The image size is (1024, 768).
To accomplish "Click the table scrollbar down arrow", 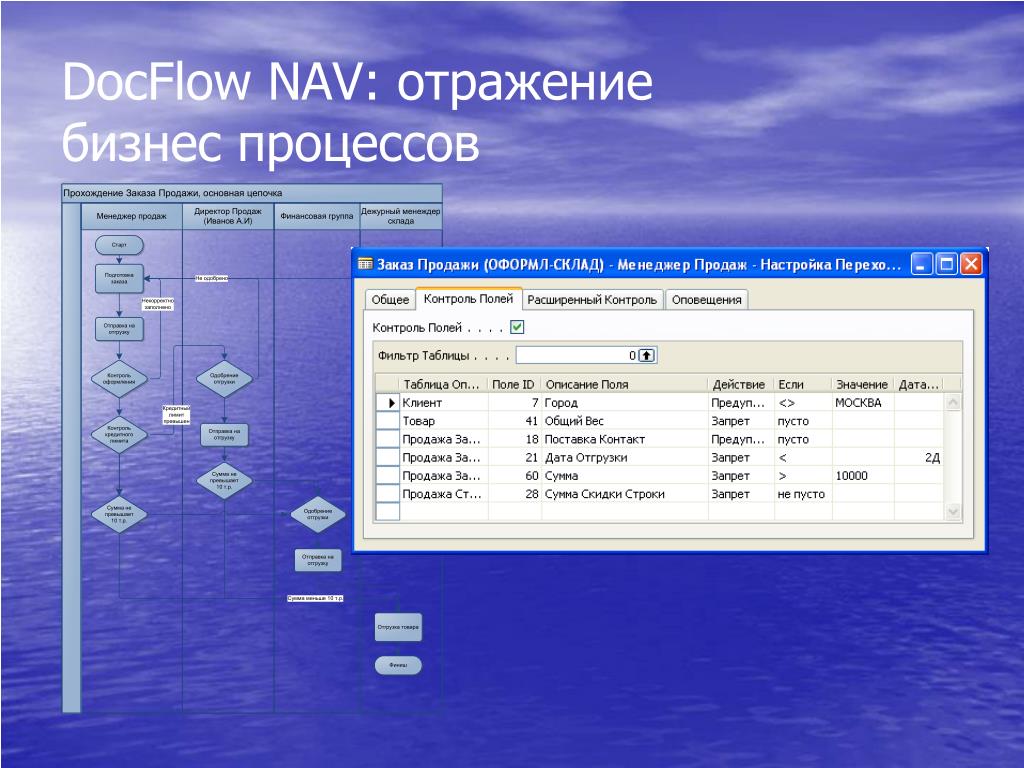I will pos(953,512).
